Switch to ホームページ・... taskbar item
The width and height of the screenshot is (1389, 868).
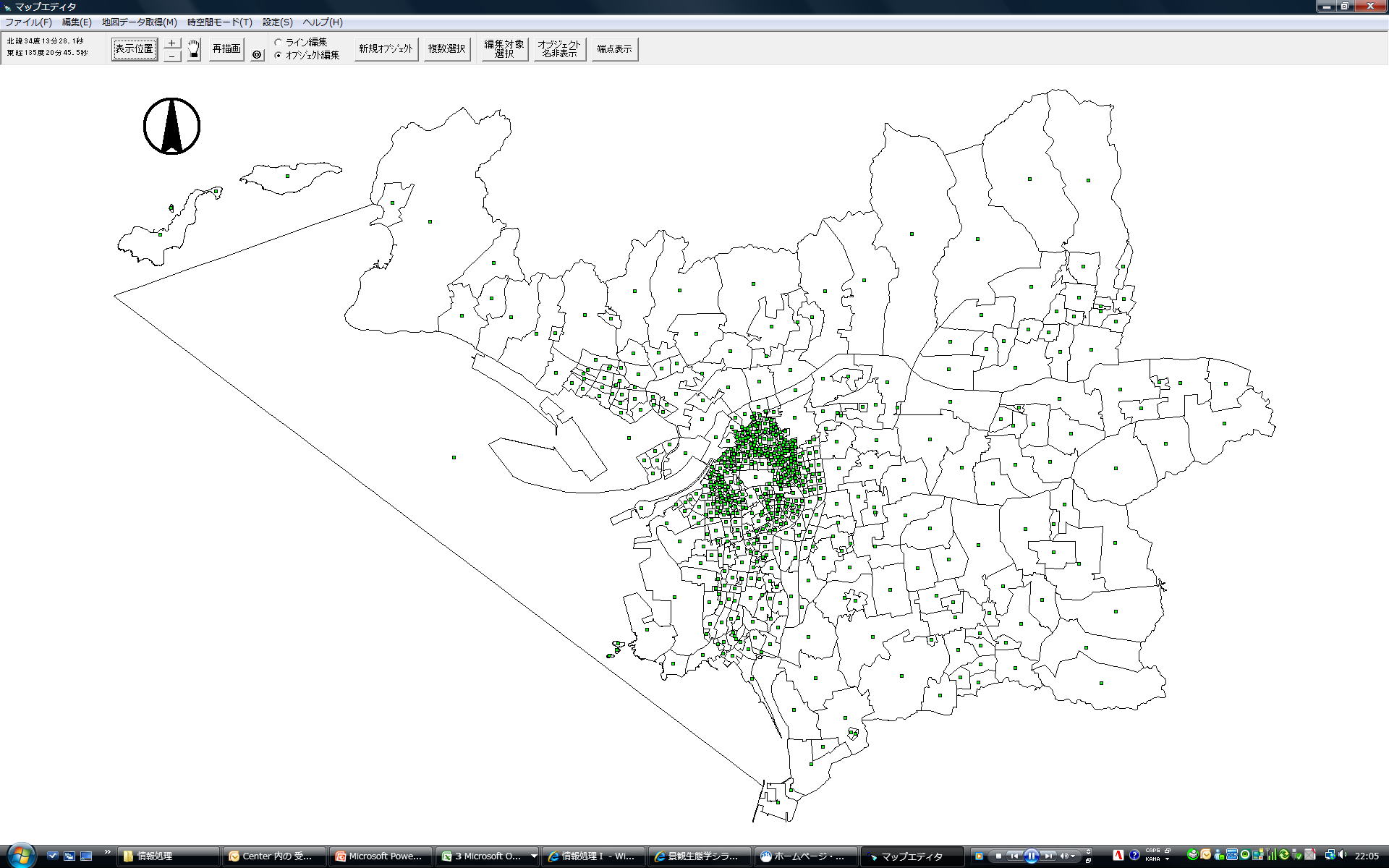[806, 856]
